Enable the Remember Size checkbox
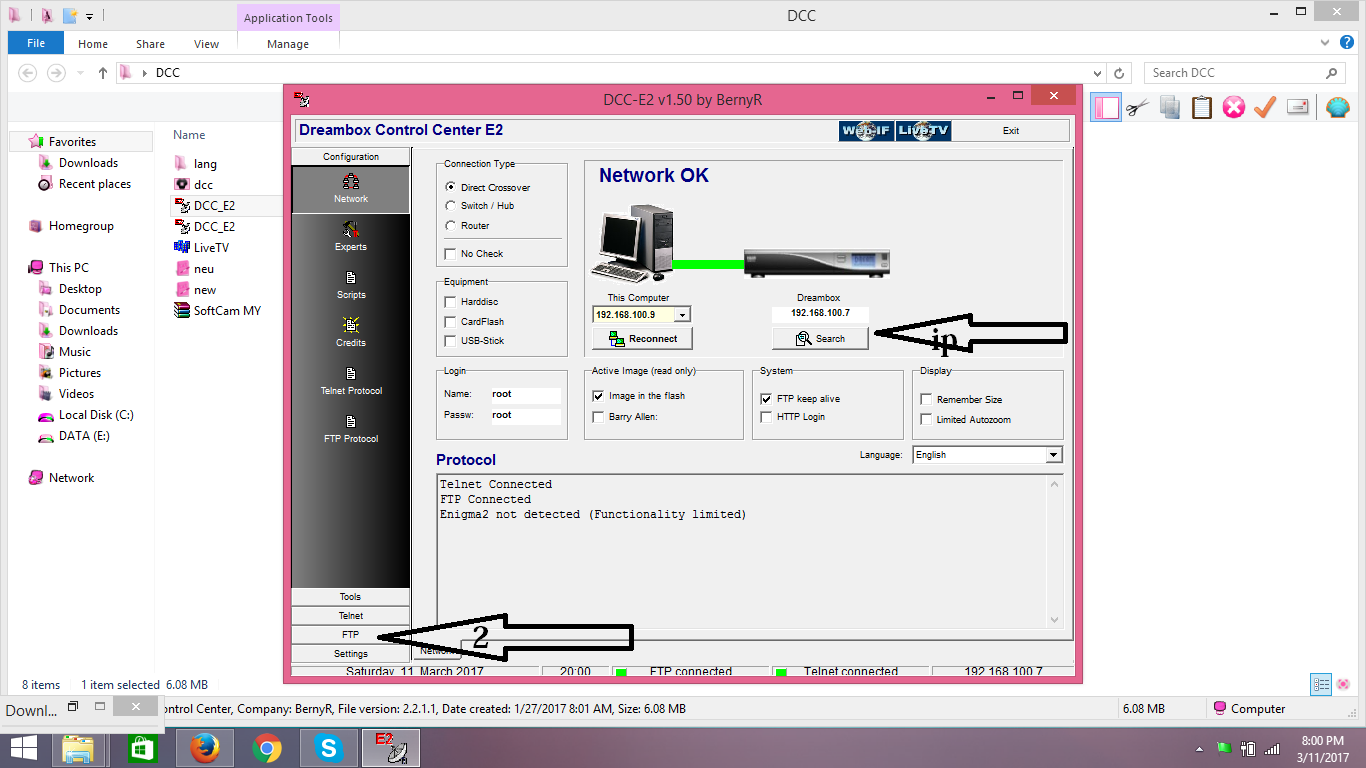The width and height of the screenshot is (1366, 768). coord(926,399)
